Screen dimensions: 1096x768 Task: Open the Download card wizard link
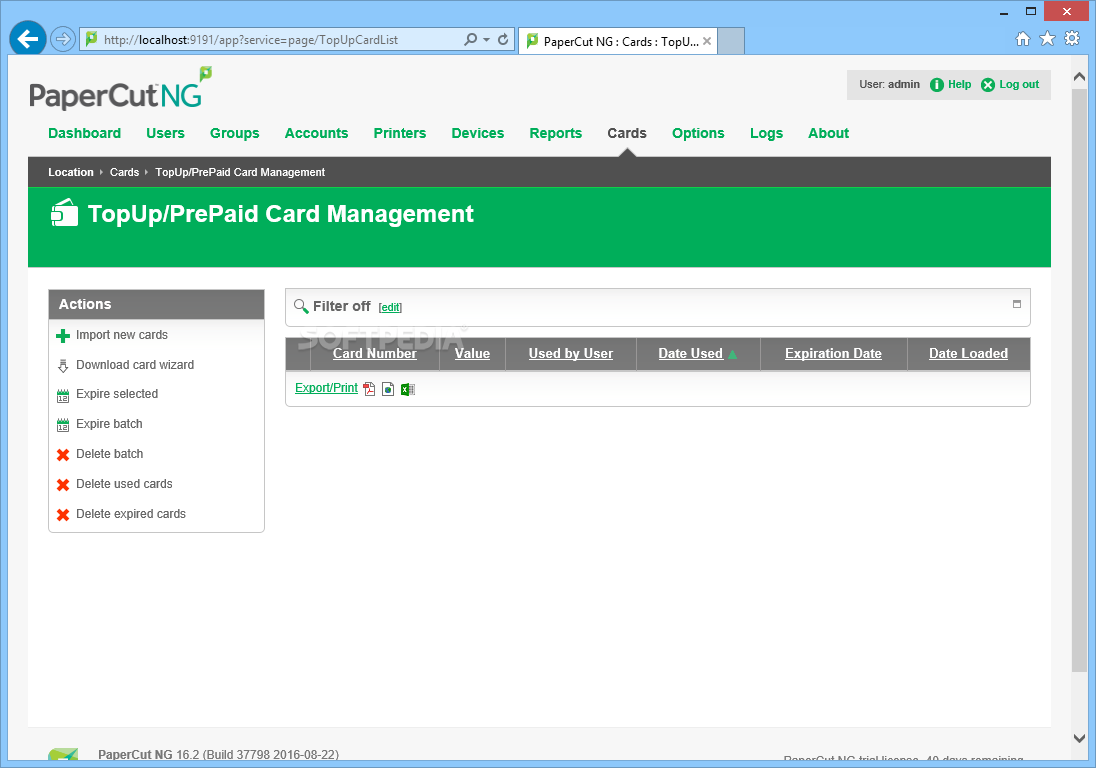click(135, 365)
